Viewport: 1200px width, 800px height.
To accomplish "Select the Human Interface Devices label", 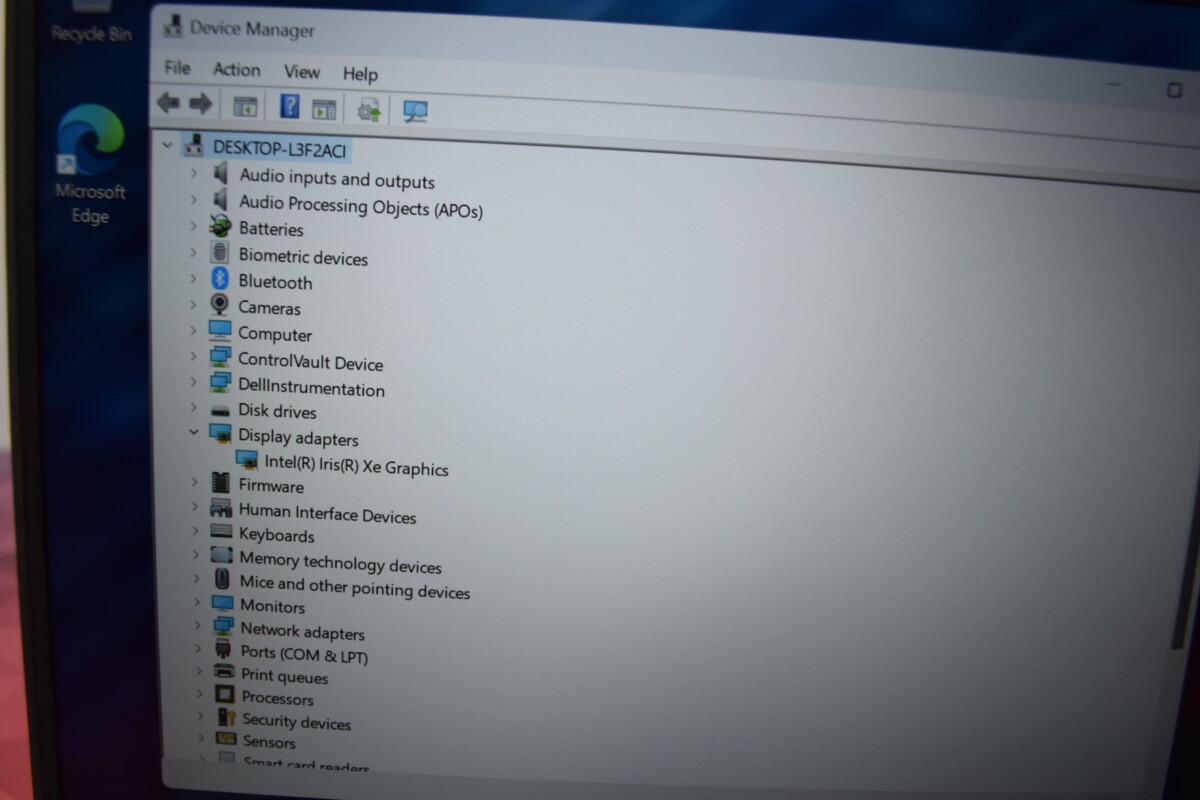I will [327, 513].
